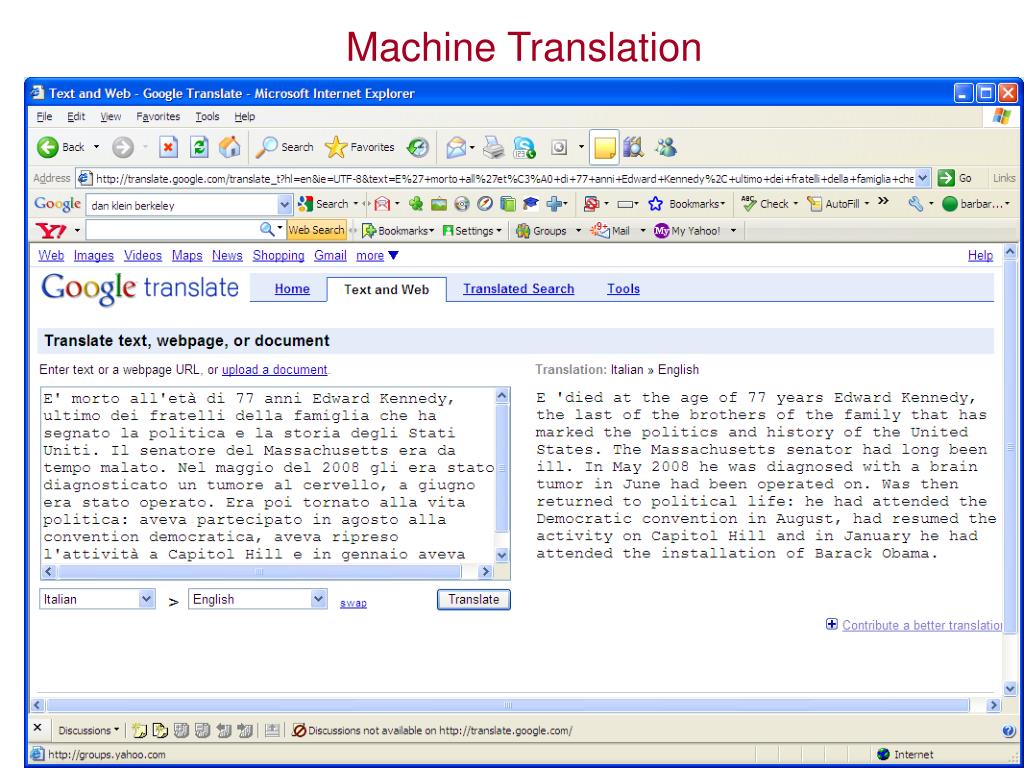Open the Gmail link
The image size is (1024, 768).
tap(330, 256)
